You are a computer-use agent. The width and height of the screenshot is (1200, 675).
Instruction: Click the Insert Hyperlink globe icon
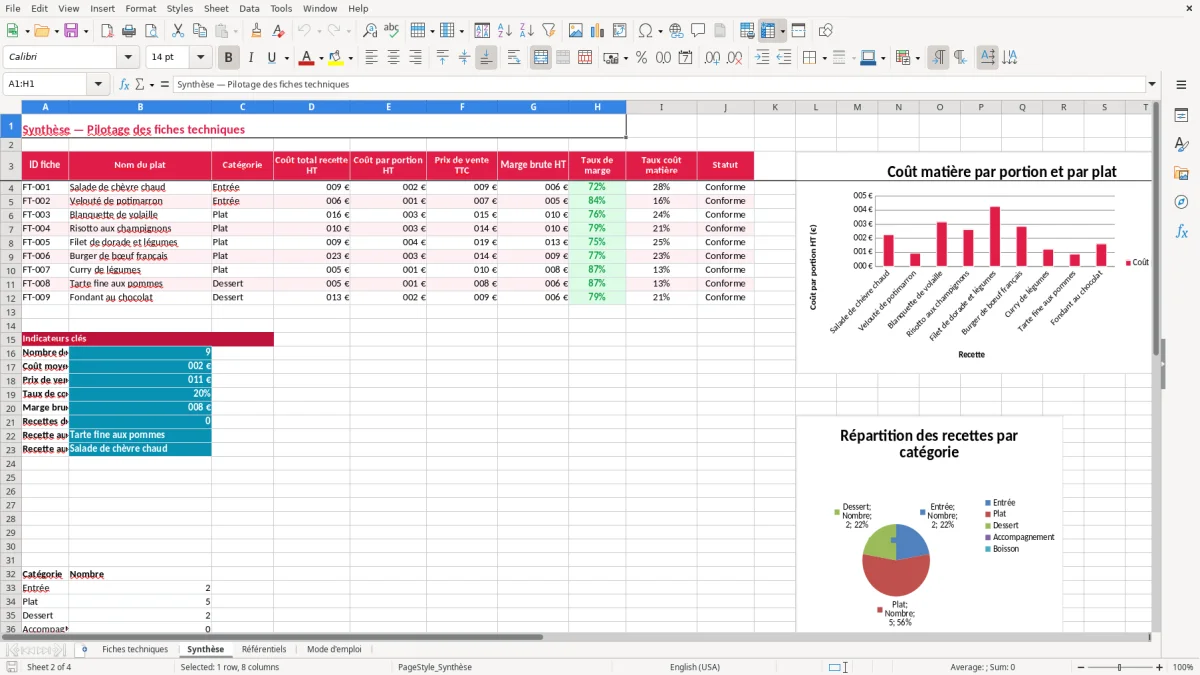coord(676,31)
